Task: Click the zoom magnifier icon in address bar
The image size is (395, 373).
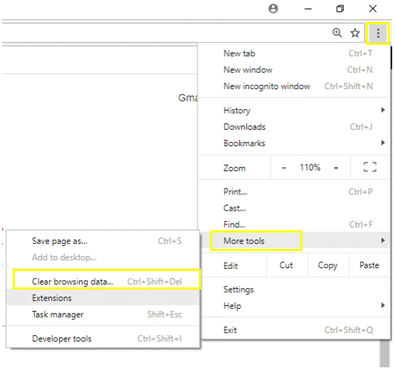Action: click(x=337, y=33)
